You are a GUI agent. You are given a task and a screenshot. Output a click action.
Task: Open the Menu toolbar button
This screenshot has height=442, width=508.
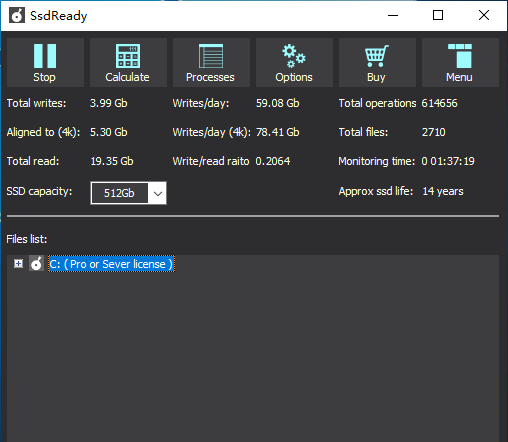460,62
